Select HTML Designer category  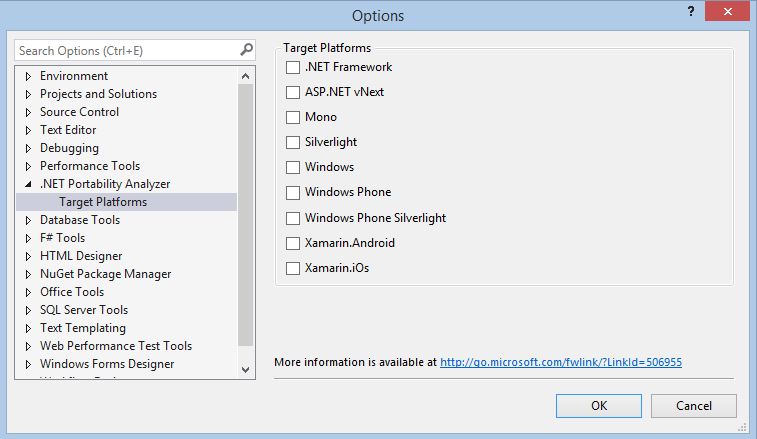click(81, 256)
